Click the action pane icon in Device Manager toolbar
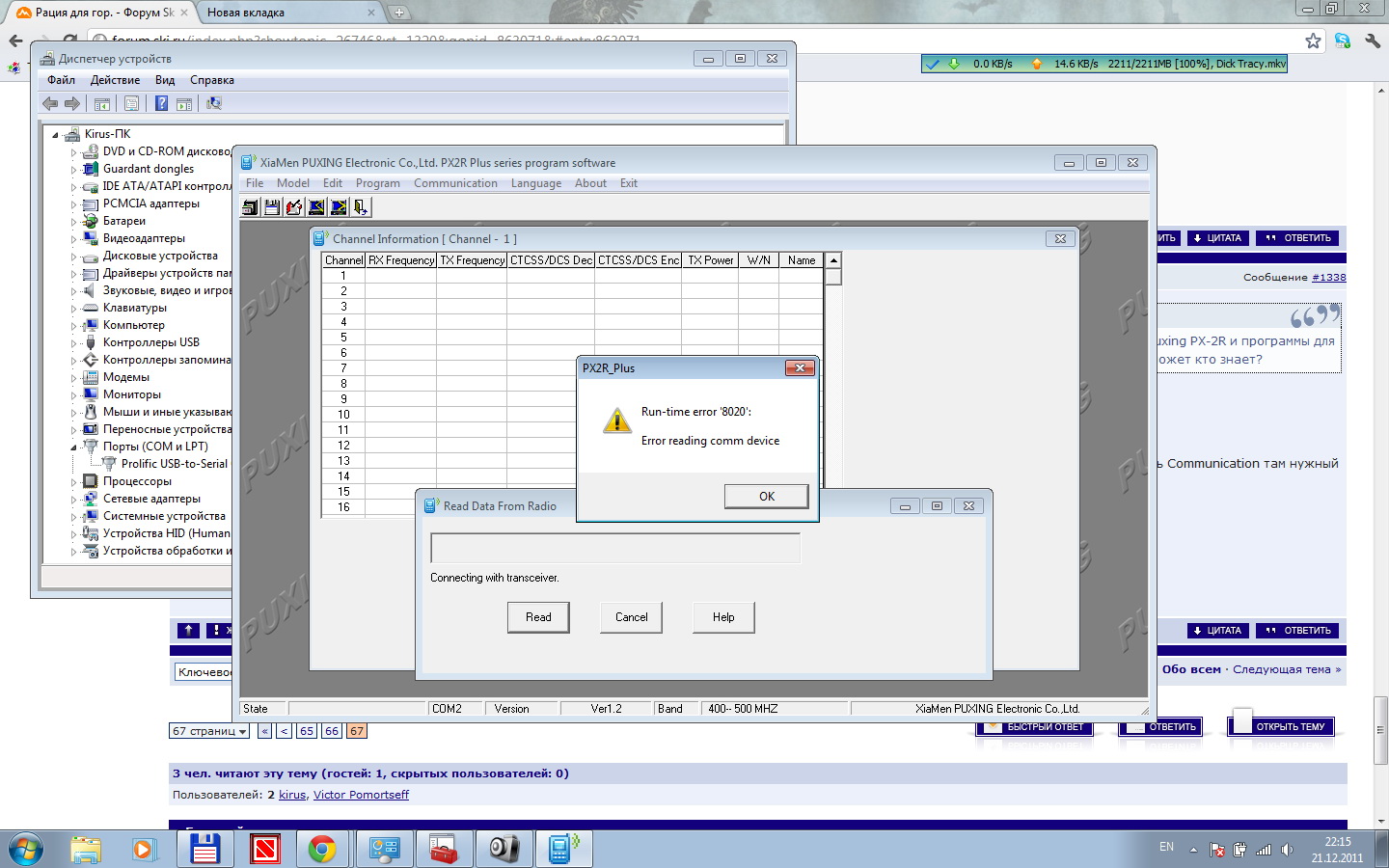This screenshot has width=1389, height=868. coord(183,103)
